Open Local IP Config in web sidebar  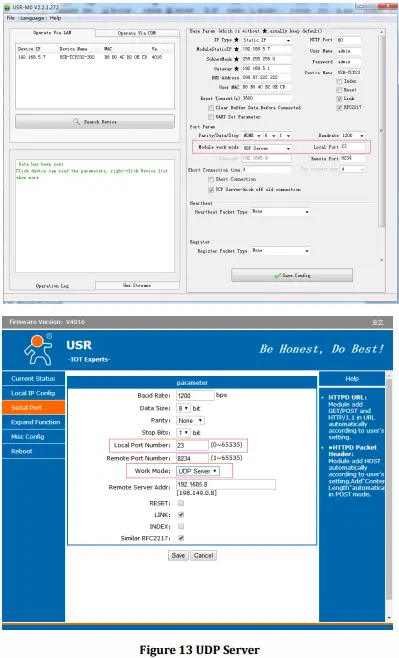coord(33,393)
